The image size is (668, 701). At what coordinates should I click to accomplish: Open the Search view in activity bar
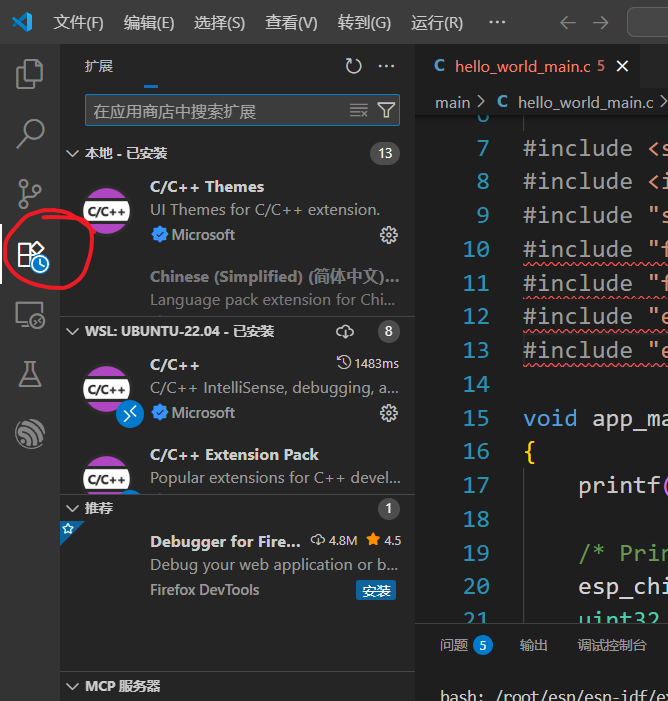[x=30, y=133]
